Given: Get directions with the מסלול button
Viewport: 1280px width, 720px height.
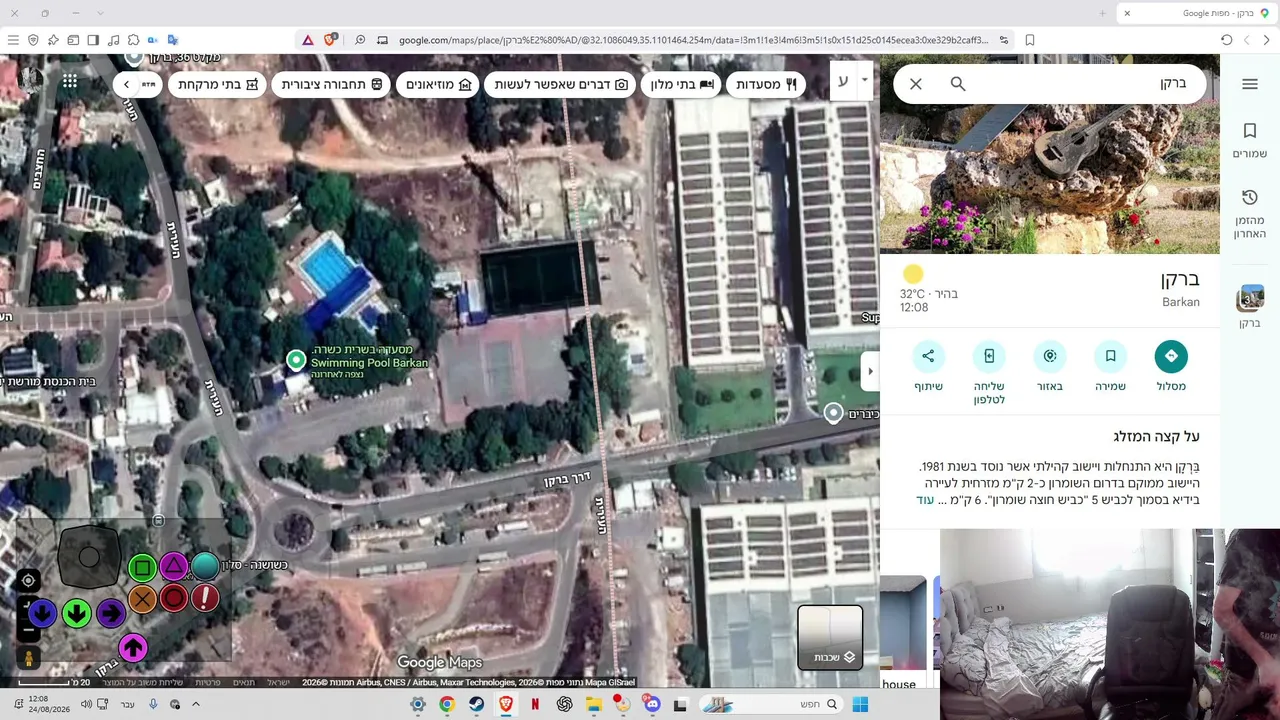Looking at the screenshot, I should (1171, 367).
